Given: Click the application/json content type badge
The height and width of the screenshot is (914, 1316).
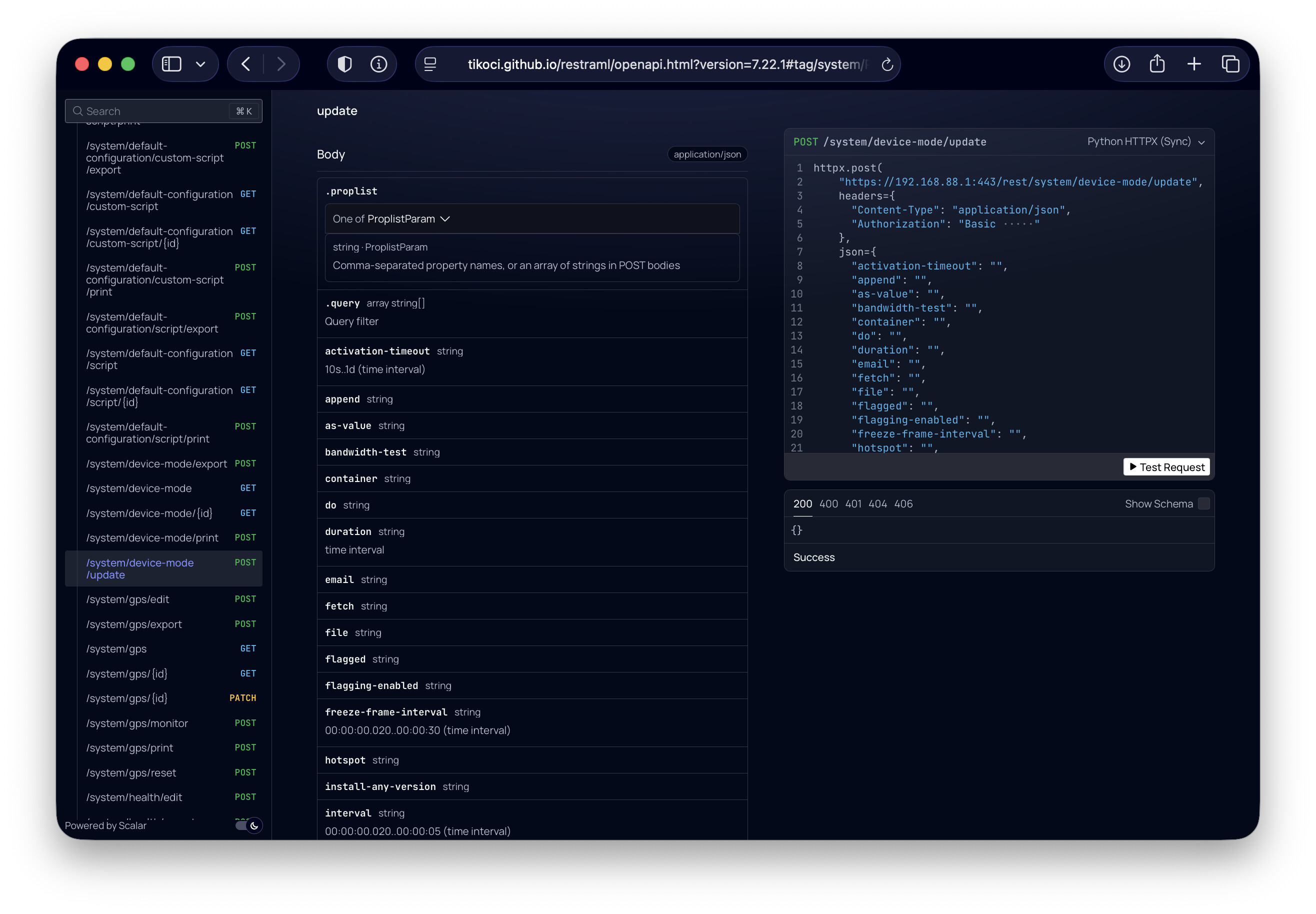Looking at the screenshot, I should coord(707,154).
